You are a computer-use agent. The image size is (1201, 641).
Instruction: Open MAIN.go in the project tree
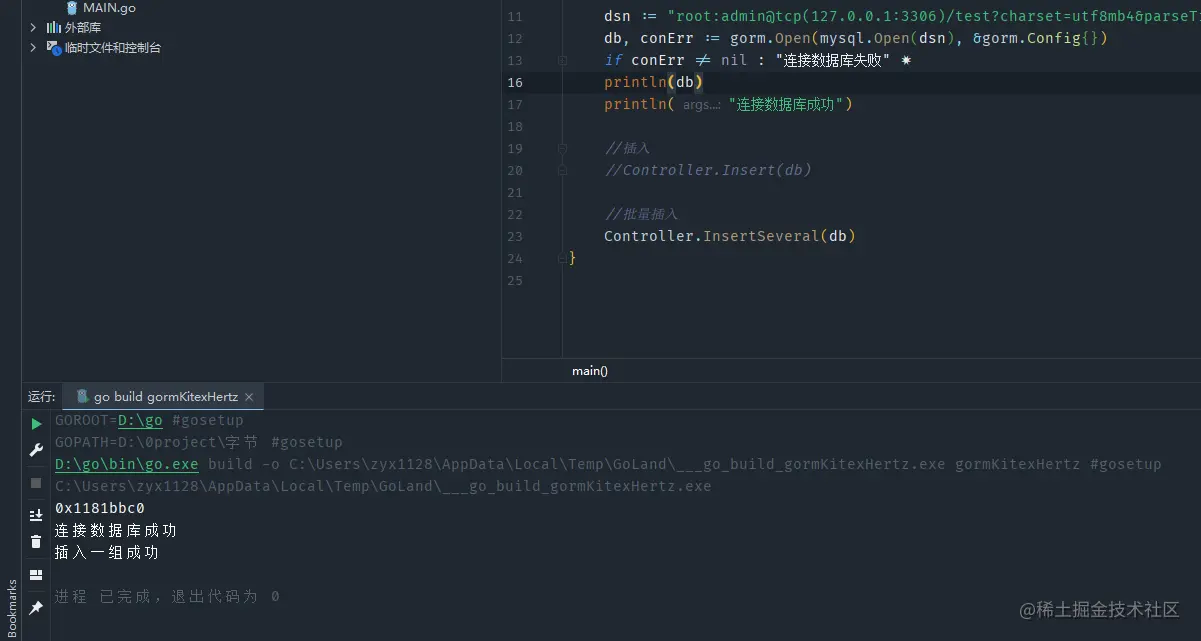(109, 8)
